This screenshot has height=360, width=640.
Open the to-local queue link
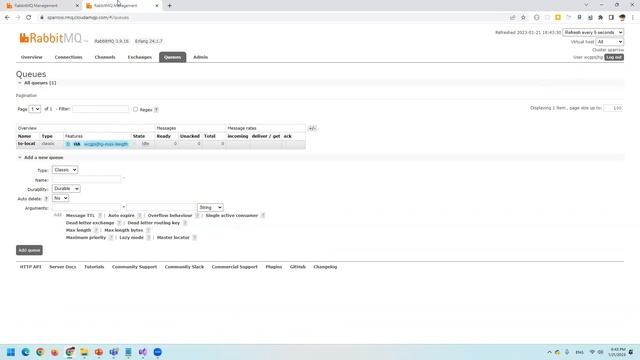click(27, 144)
